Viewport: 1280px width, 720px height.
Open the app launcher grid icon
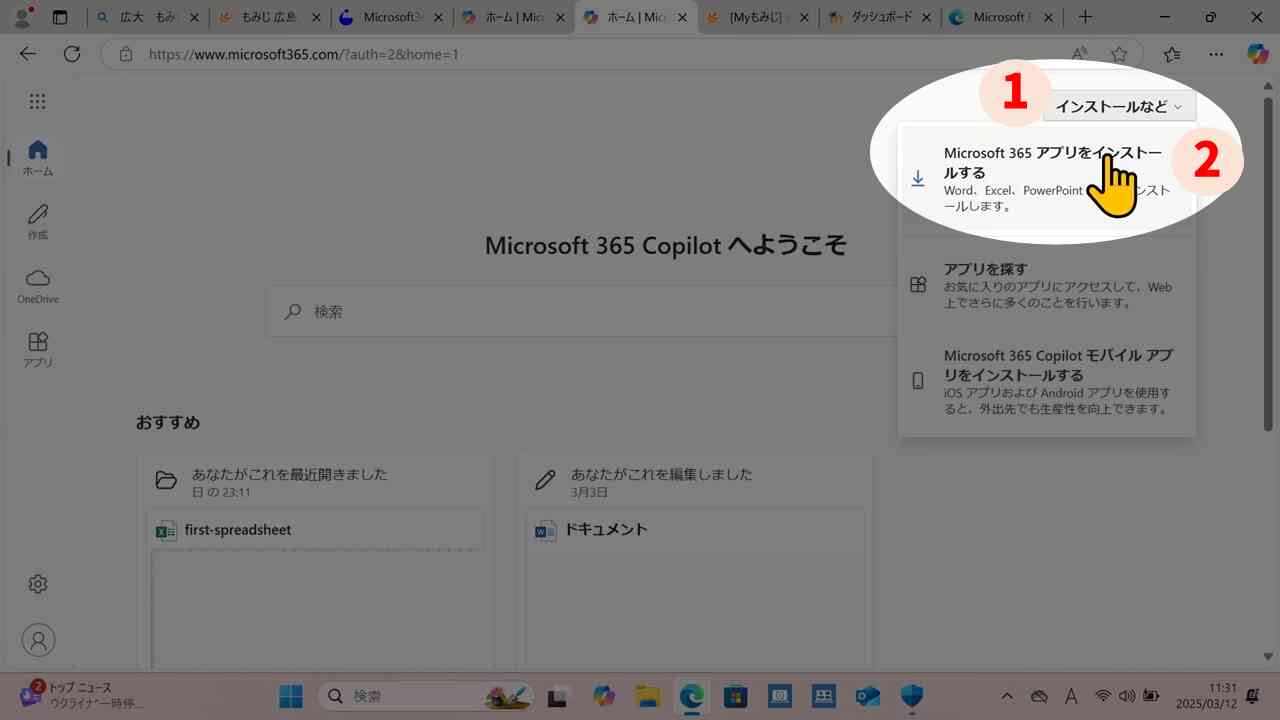click(37, 101)
